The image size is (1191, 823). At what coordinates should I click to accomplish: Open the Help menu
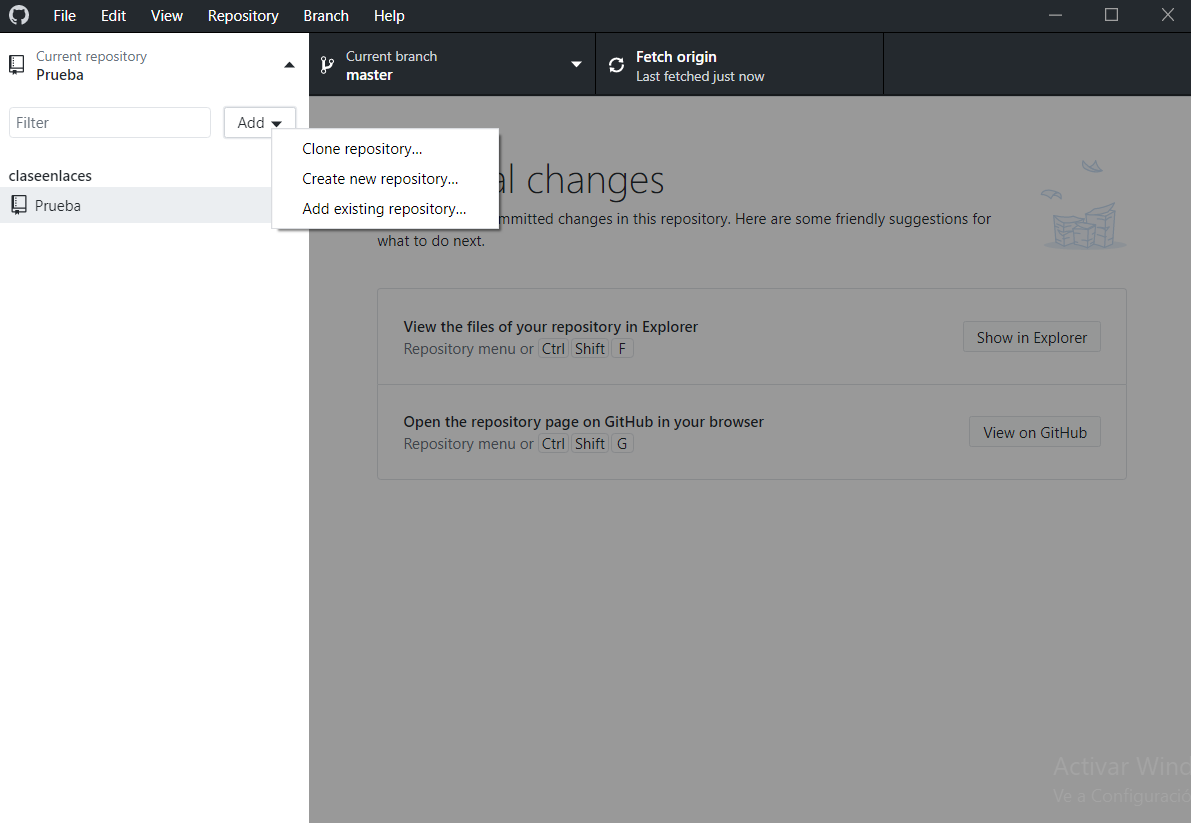point(389,16)
